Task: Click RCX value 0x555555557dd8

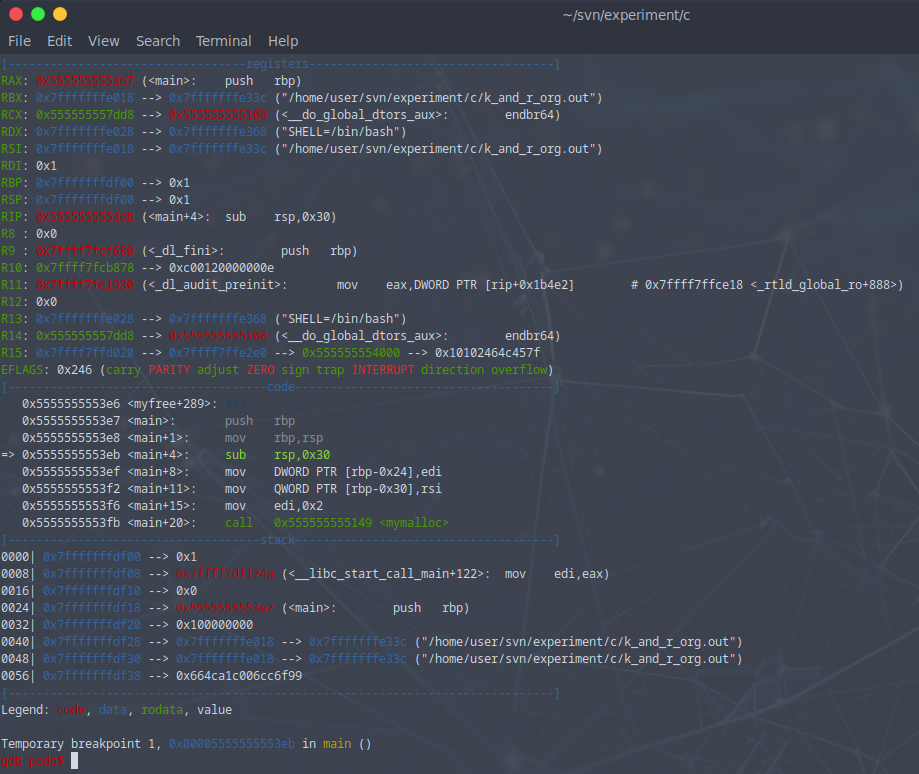Action: (85, 115)
